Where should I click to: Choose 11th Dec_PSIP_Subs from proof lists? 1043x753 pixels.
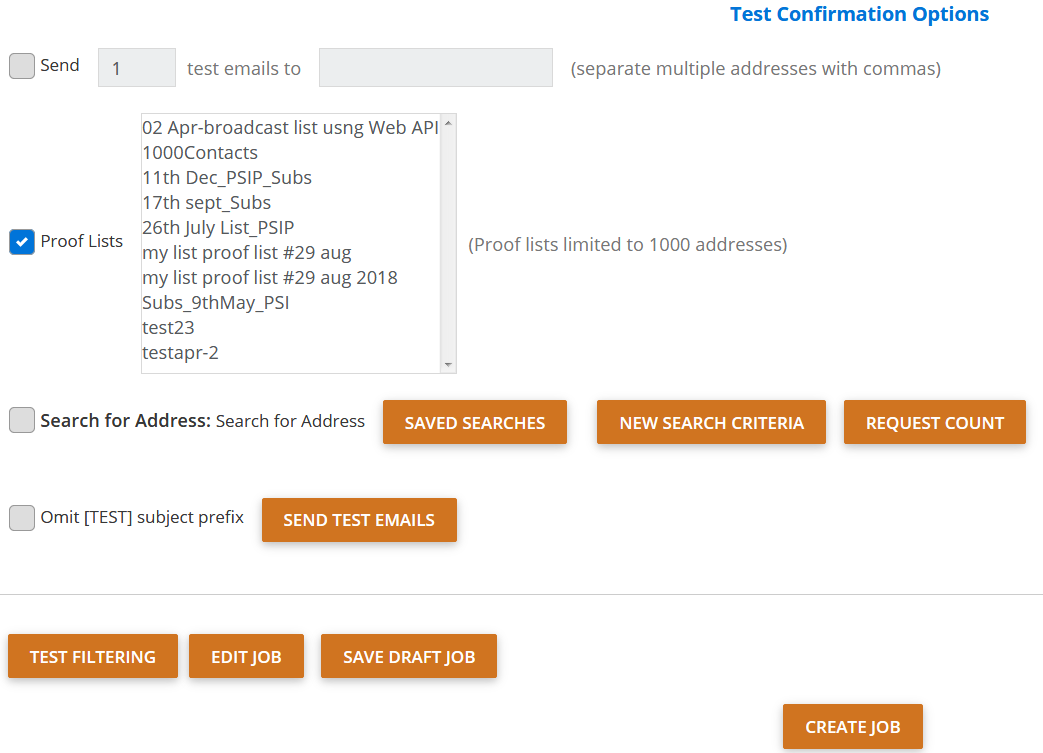click(291, 178)
